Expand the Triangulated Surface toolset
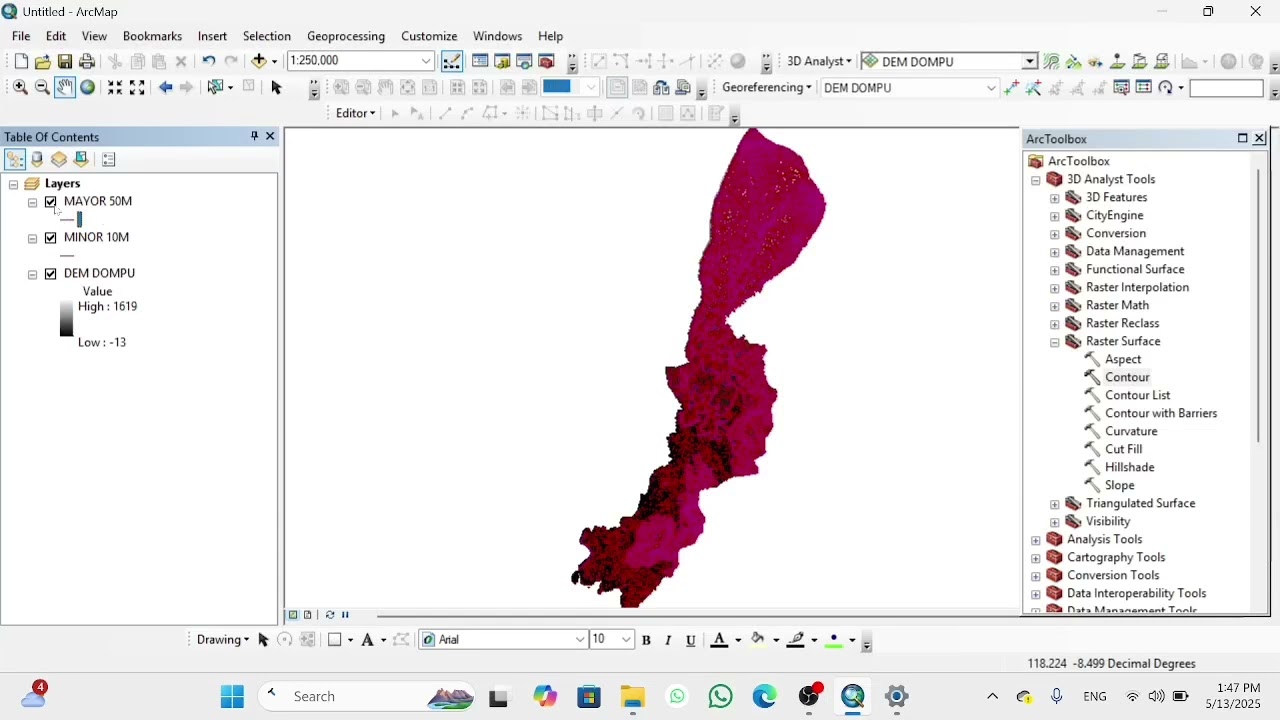The width and height of the screenshot is (1280, 720). coord(1055,504)
